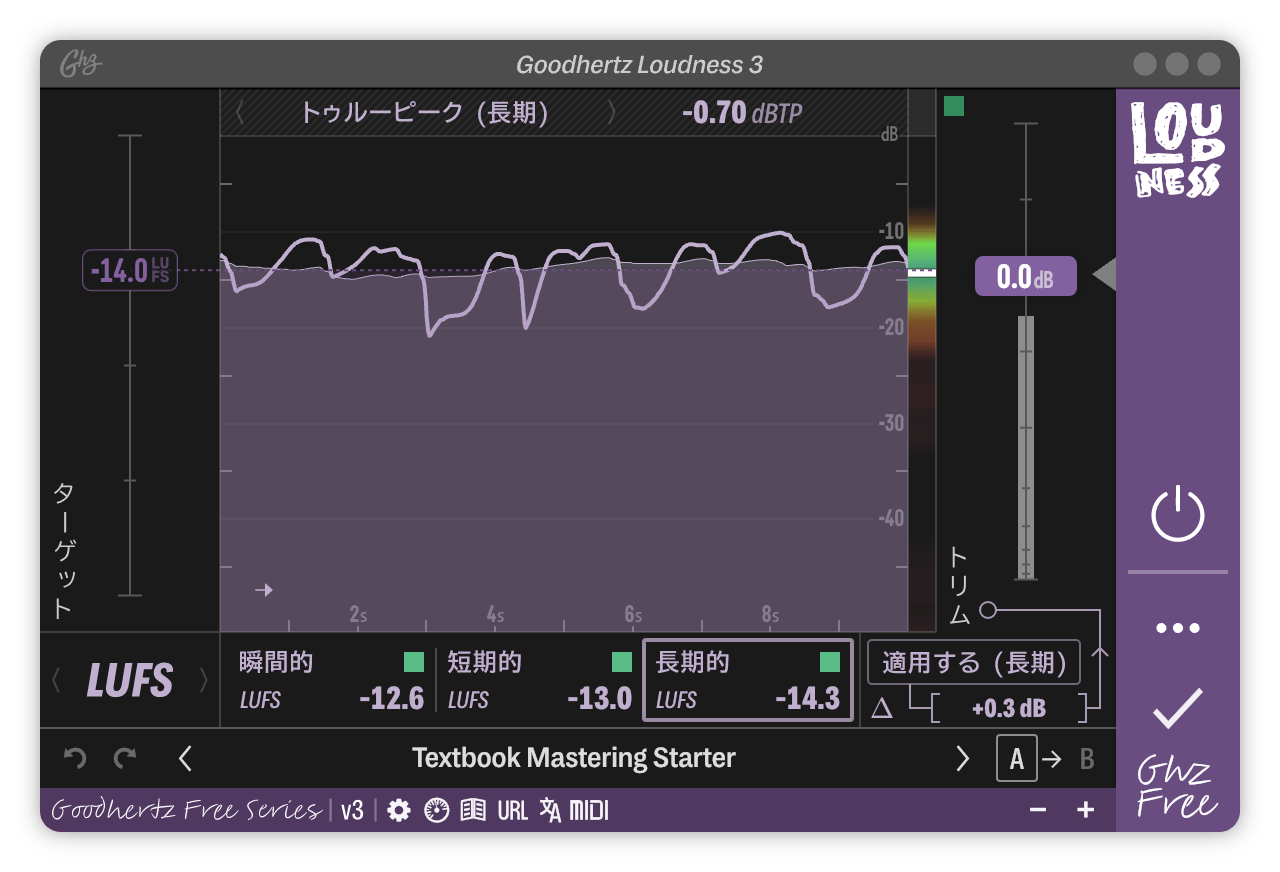Viewport: 1280px width, 872px height.
Task: Click the v3 version label
Action: (352, 810)
